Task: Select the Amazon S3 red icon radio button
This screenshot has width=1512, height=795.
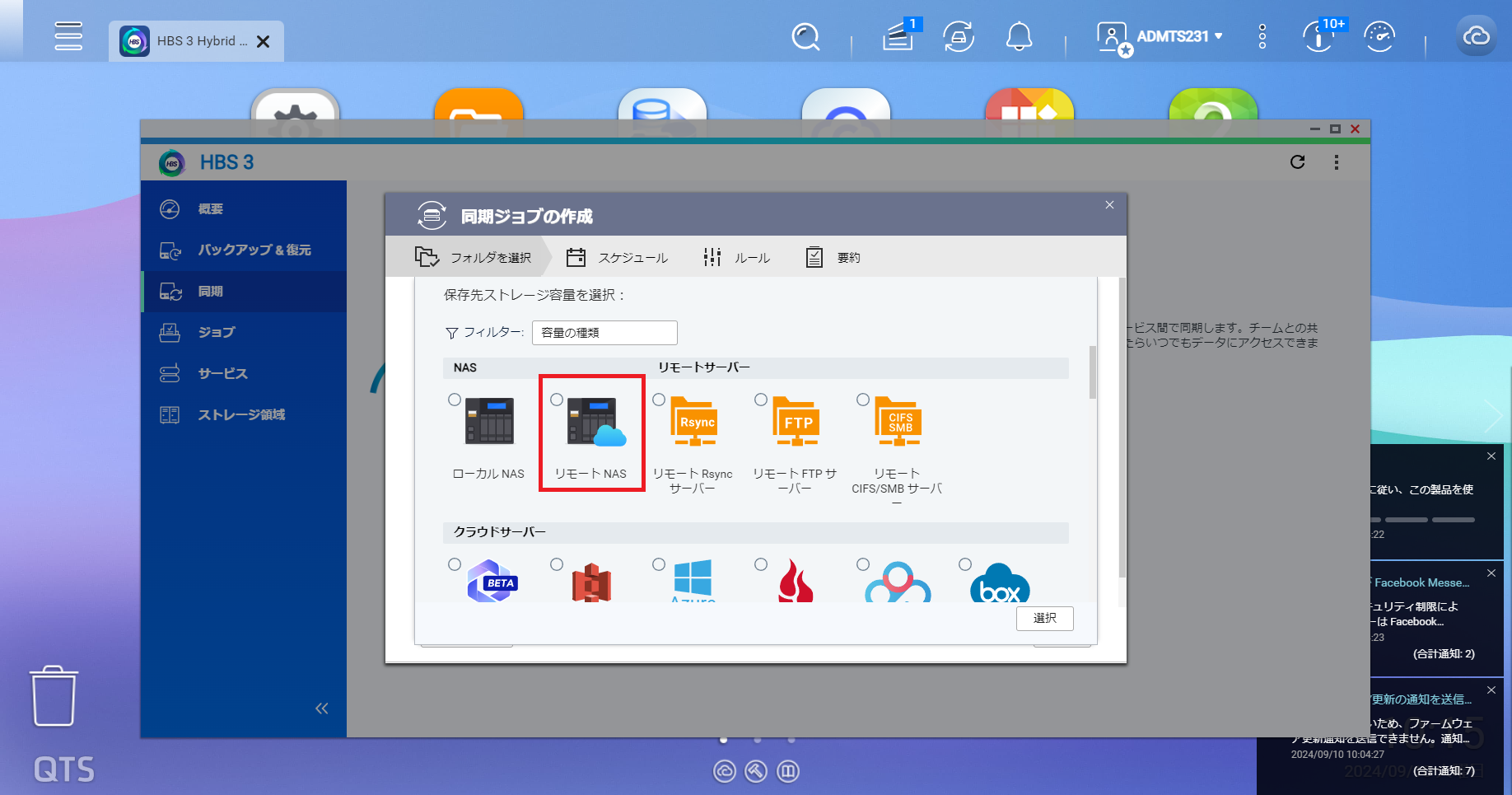Action: [557, 564]
